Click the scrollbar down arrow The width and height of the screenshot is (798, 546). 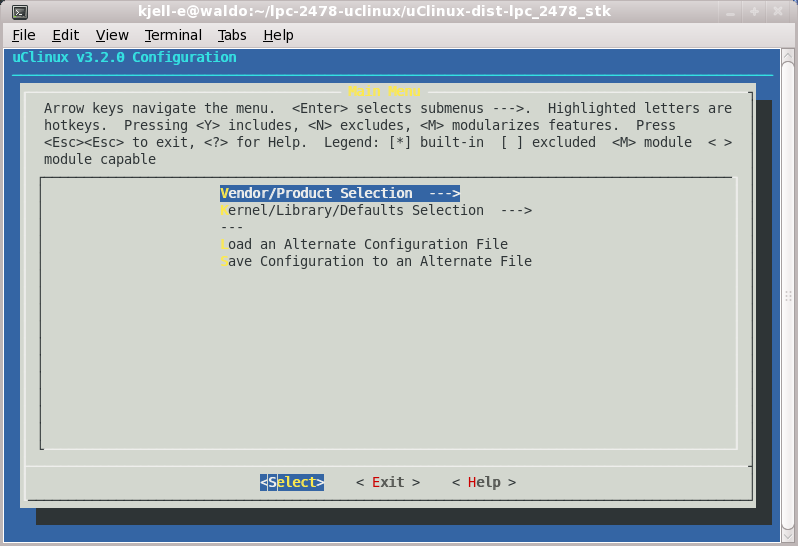coord(787,535)
